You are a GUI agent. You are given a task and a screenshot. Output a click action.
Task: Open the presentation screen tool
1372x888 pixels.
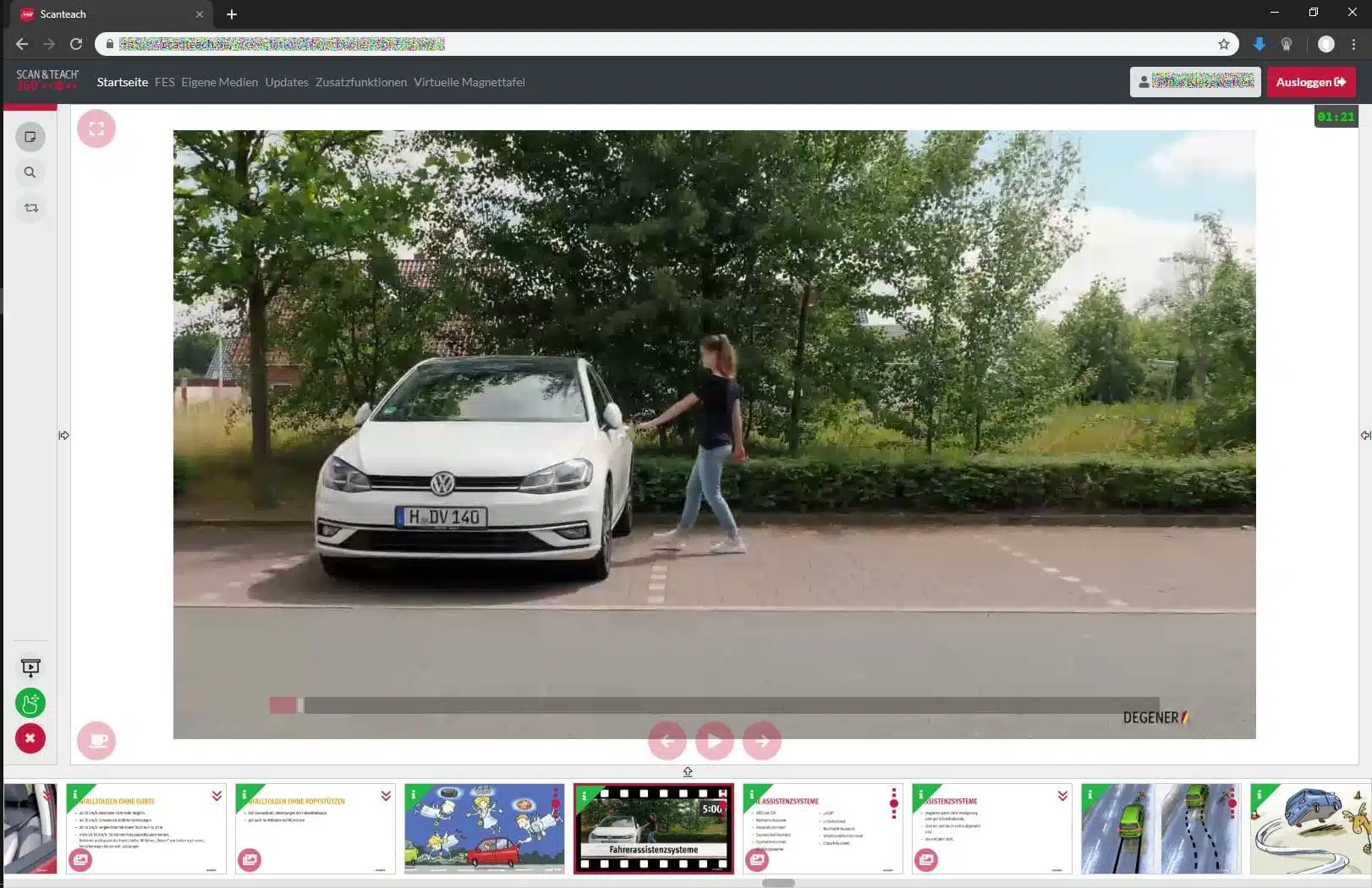pyautogui.click(x=30, y=668)
